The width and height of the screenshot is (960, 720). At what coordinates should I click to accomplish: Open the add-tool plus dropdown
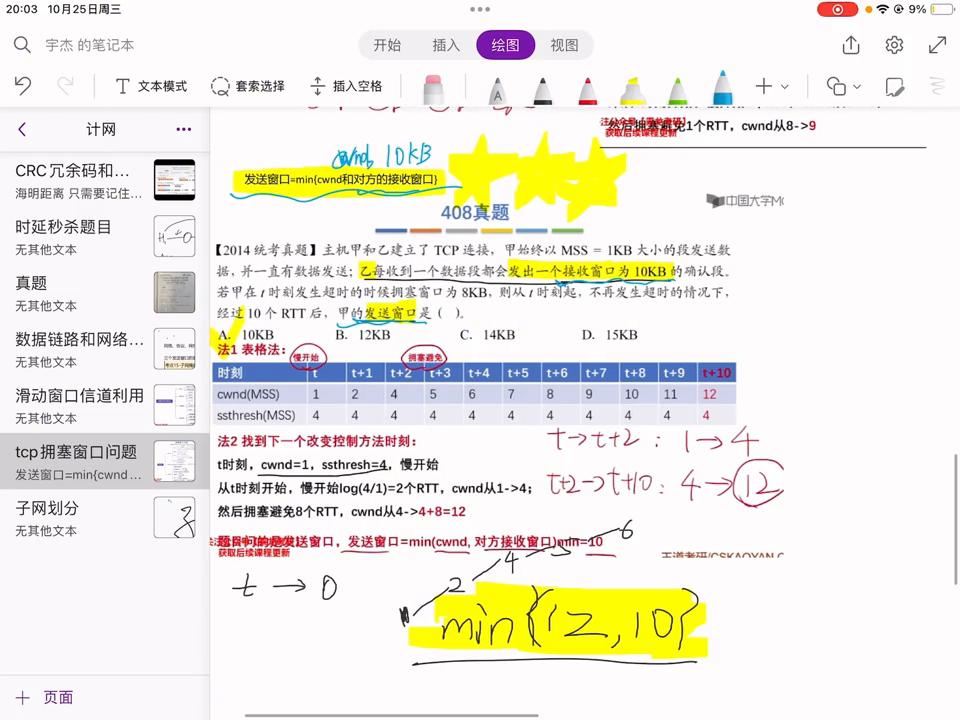point(765,88)
